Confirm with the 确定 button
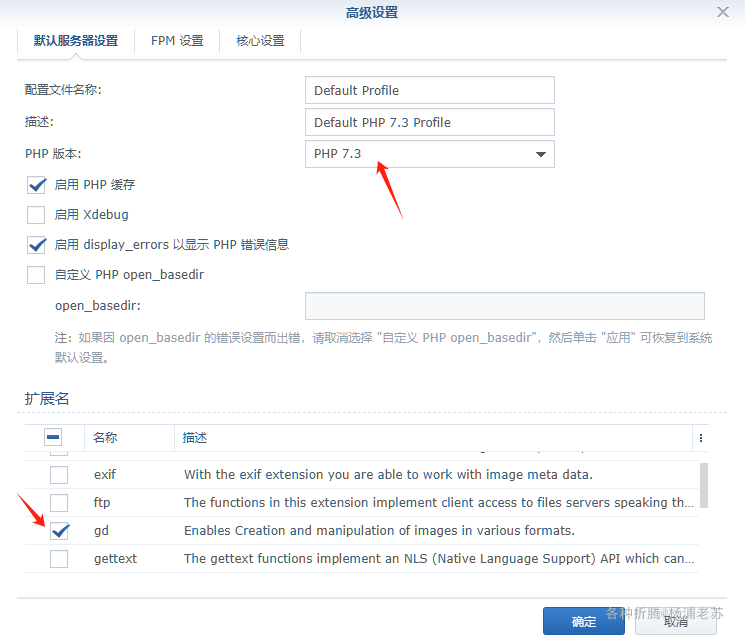The image size is (745, 640). [583, 621]
